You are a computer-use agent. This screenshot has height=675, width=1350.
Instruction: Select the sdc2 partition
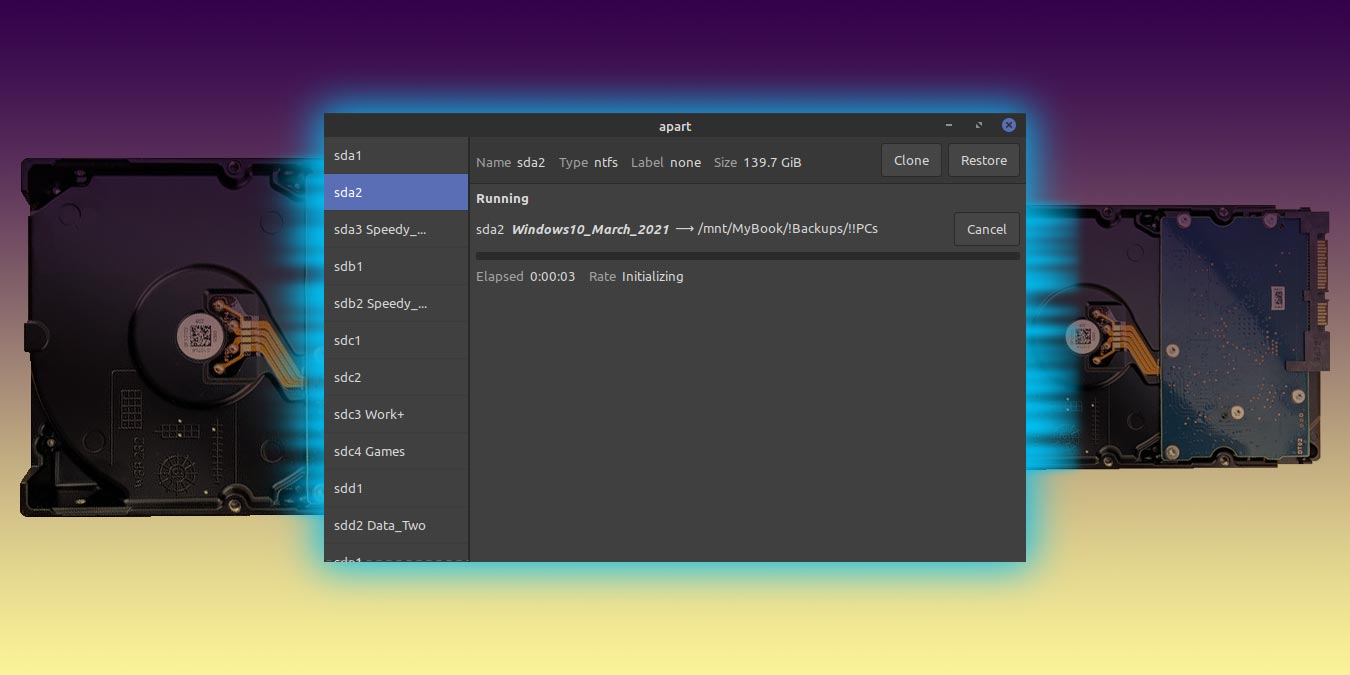395,377
